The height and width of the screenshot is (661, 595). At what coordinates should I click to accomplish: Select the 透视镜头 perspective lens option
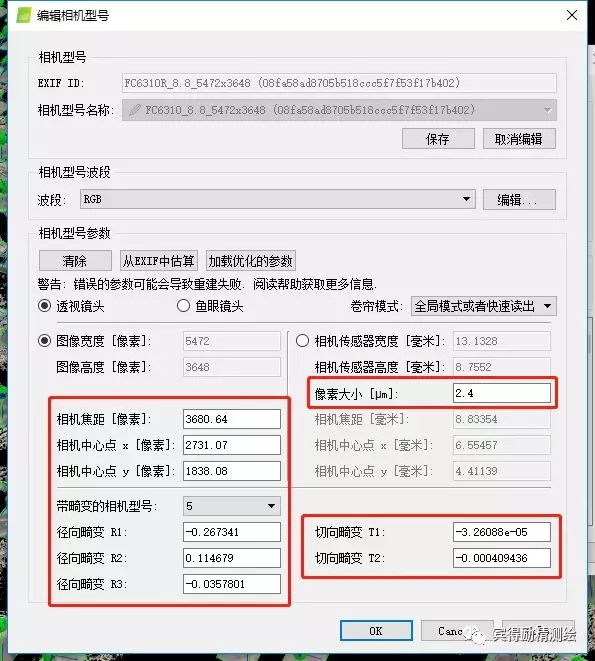[x=44, y=306]
